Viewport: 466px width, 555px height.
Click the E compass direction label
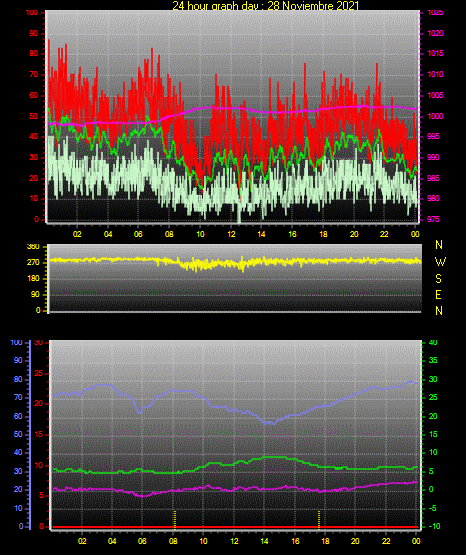point(438,294)
